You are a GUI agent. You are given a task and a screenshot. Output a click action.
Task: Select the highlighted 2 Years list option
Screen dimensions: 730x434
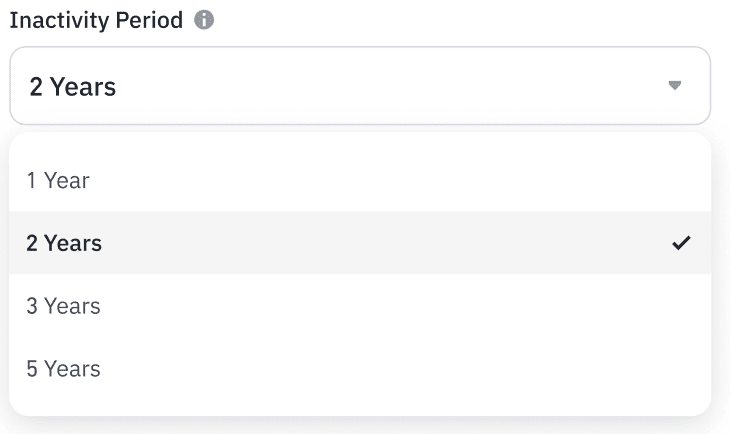click(360, 243)
